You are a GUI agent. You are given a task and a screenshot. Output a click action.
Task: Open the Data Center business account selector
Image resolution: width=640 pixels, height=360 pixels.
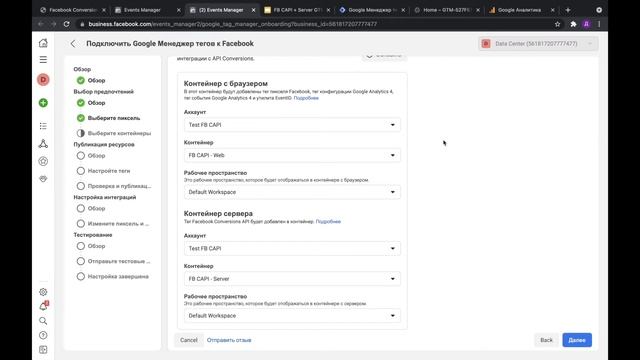coord(538,44)
